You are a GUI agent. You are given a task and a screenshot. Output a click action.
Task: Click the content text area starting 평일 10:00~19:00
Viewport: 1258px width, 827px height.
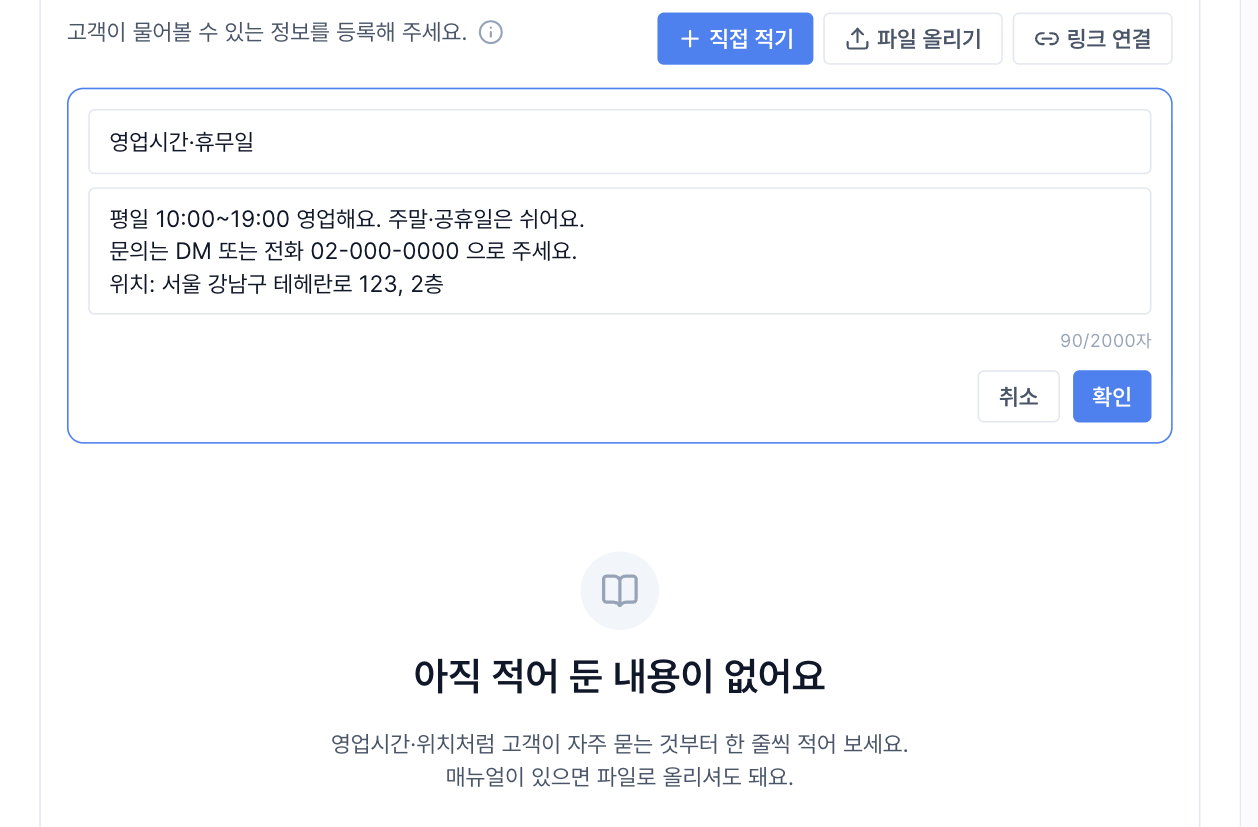[620, 251]
